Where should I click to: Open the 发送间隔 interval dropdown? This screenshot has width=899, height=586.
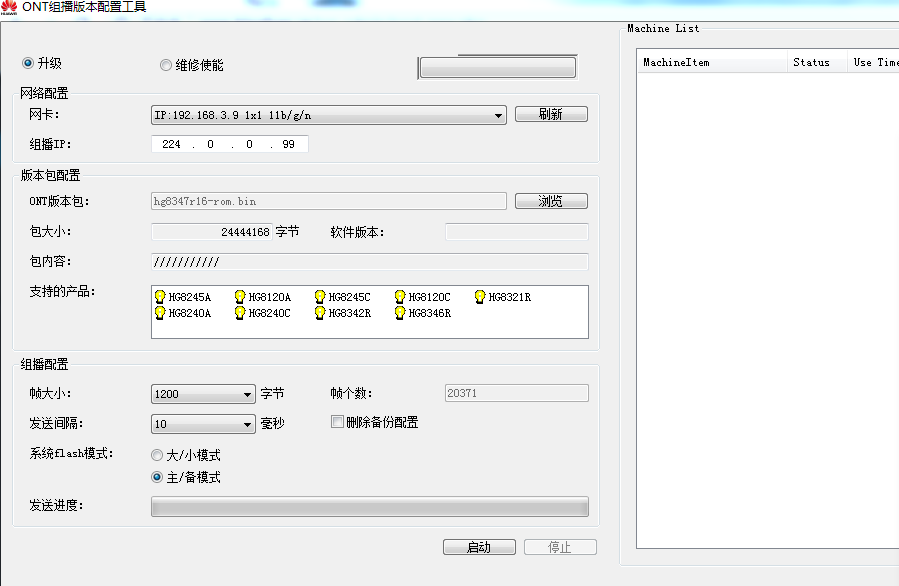pos(203,424)
